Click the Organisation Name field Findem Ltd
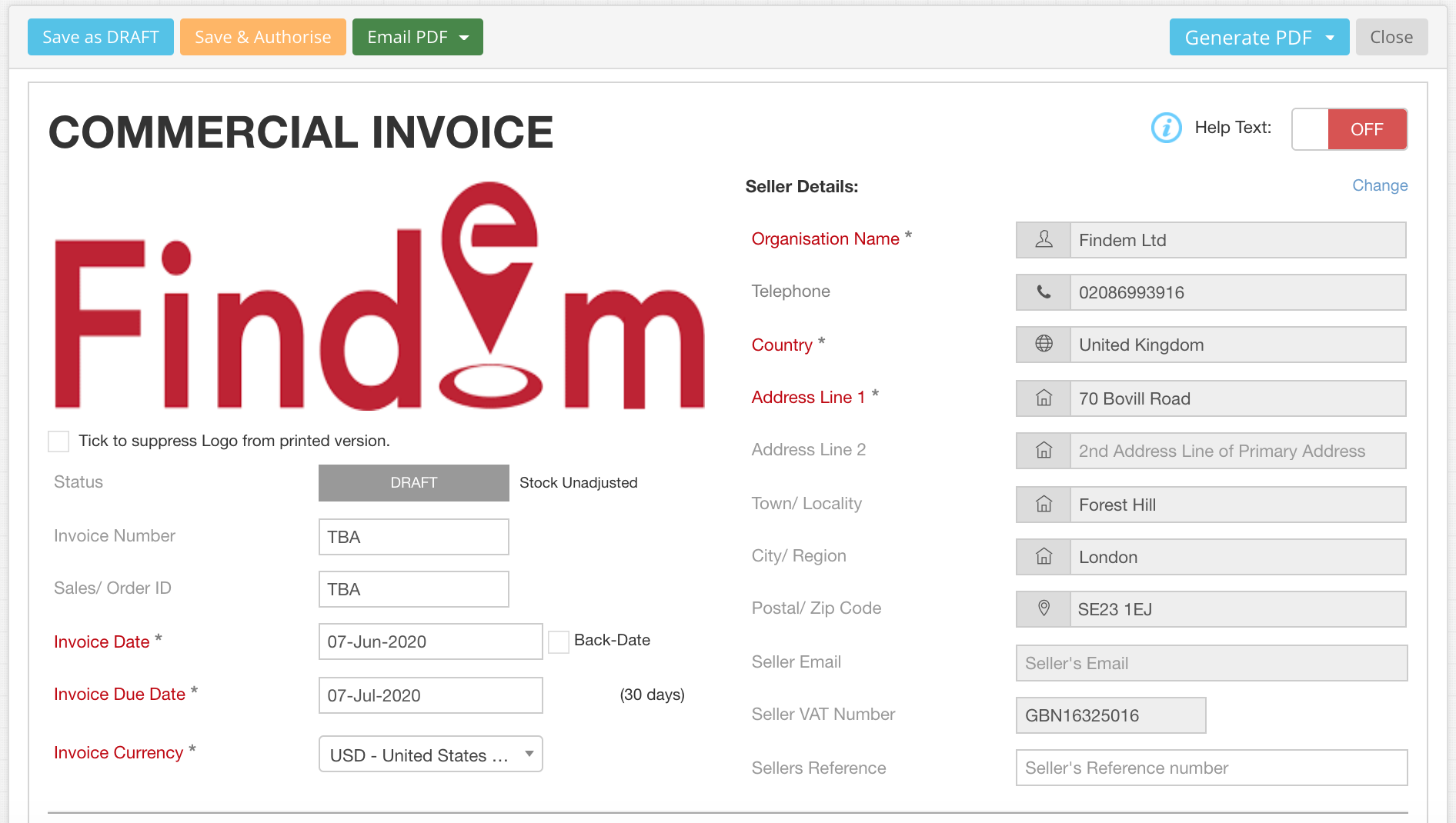The height and width of the screenshot is (823, 1456). click(1238, 240)
